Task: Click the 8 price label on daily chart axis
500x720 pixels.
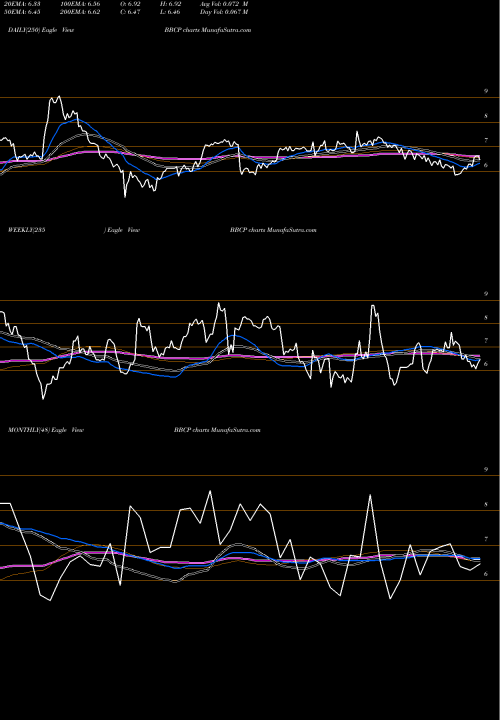Action: 486,116
